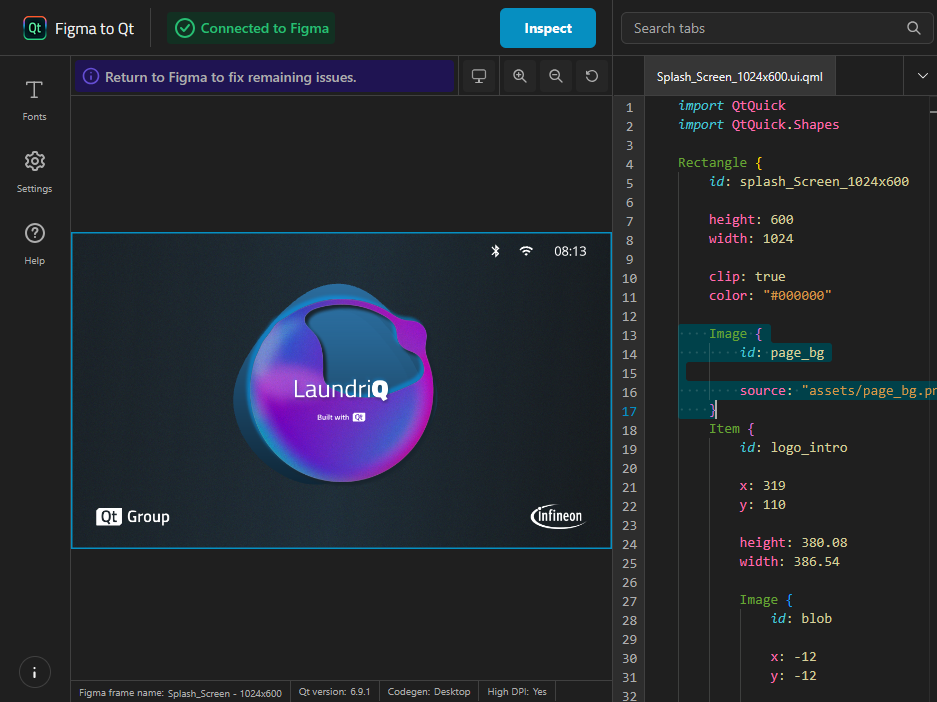Image resolution: width=937 pixels, height=702 pixels.
Task: Click the search magnifier icon
Action: pyautogui.click(x=913, y=28)
